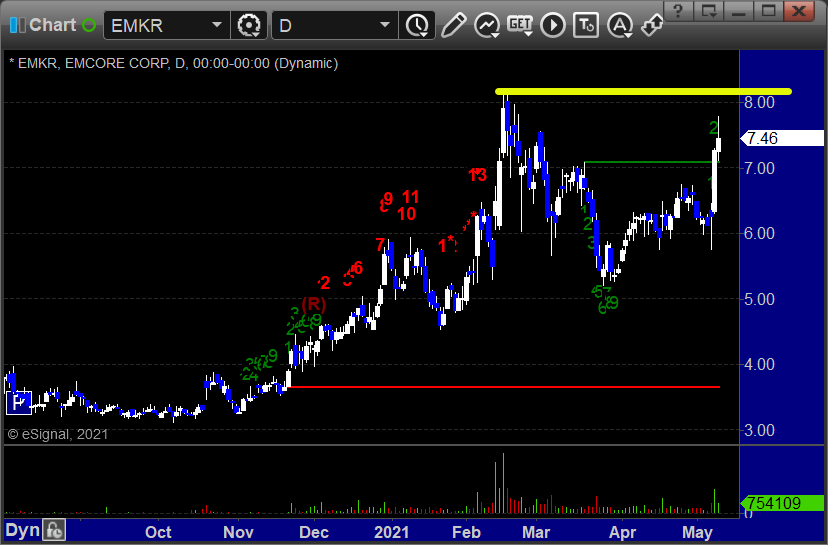Click the blue Chart window icon
Viewport: 828px width, 545px height.
[17, 25]
